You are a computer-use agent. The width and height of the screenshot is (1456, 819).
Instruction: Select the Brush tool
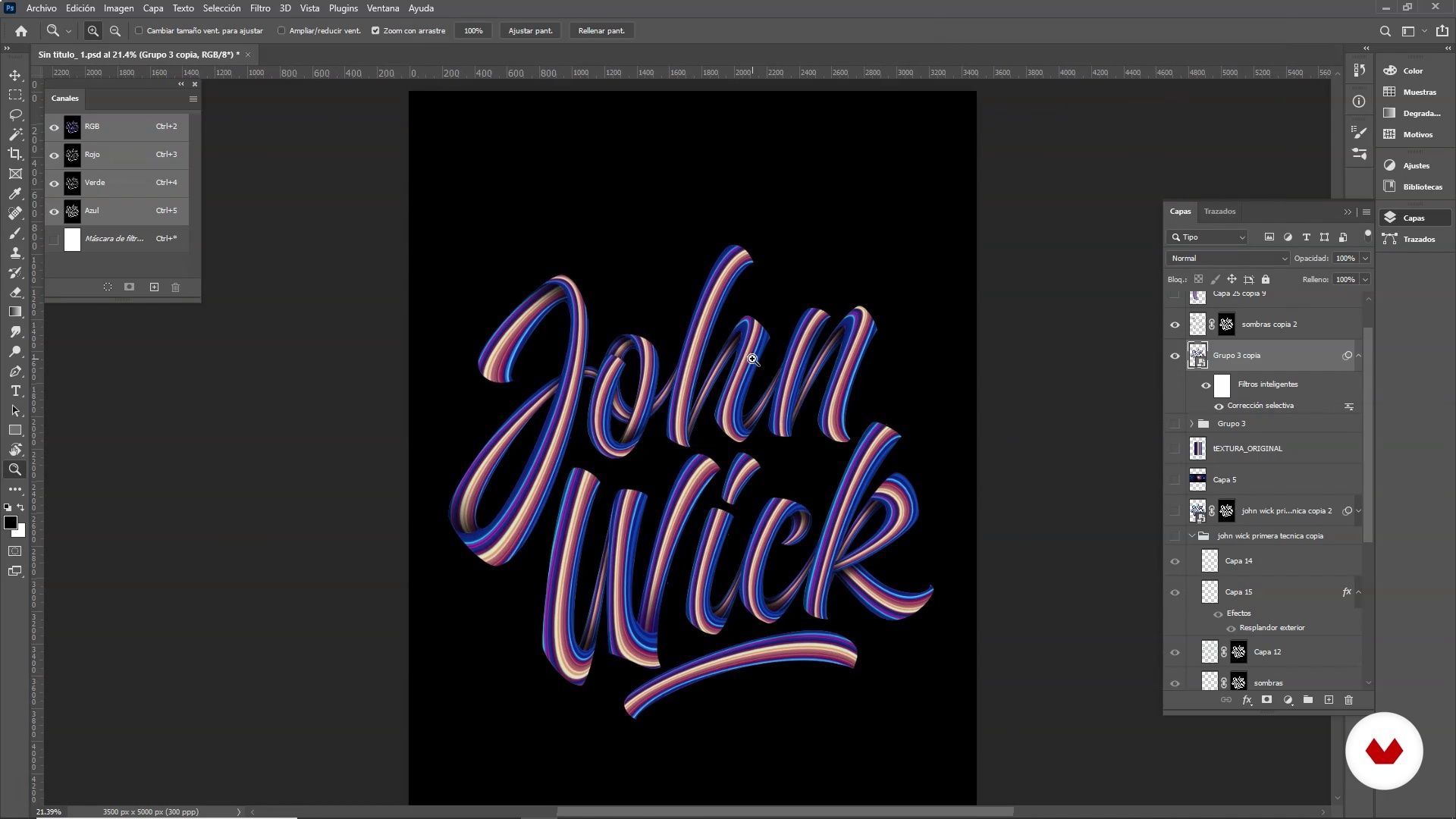coord(15,233)
